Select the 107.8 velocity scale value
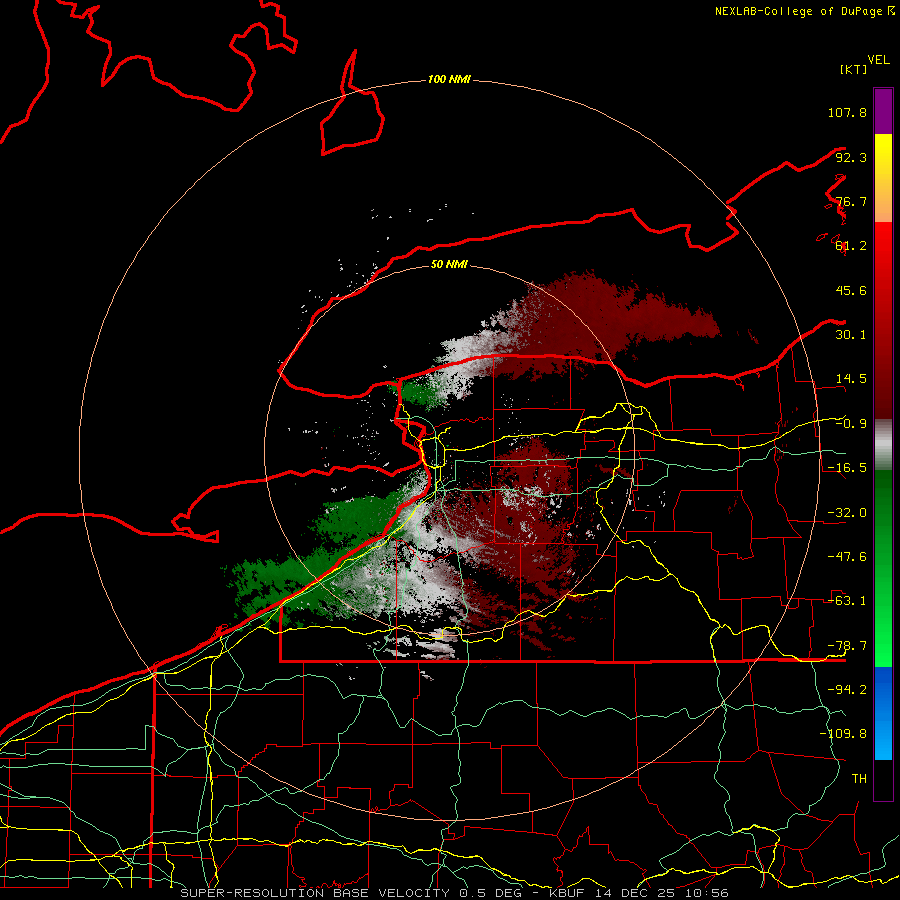Screen dimensions: 900x900 click(847, 112)
